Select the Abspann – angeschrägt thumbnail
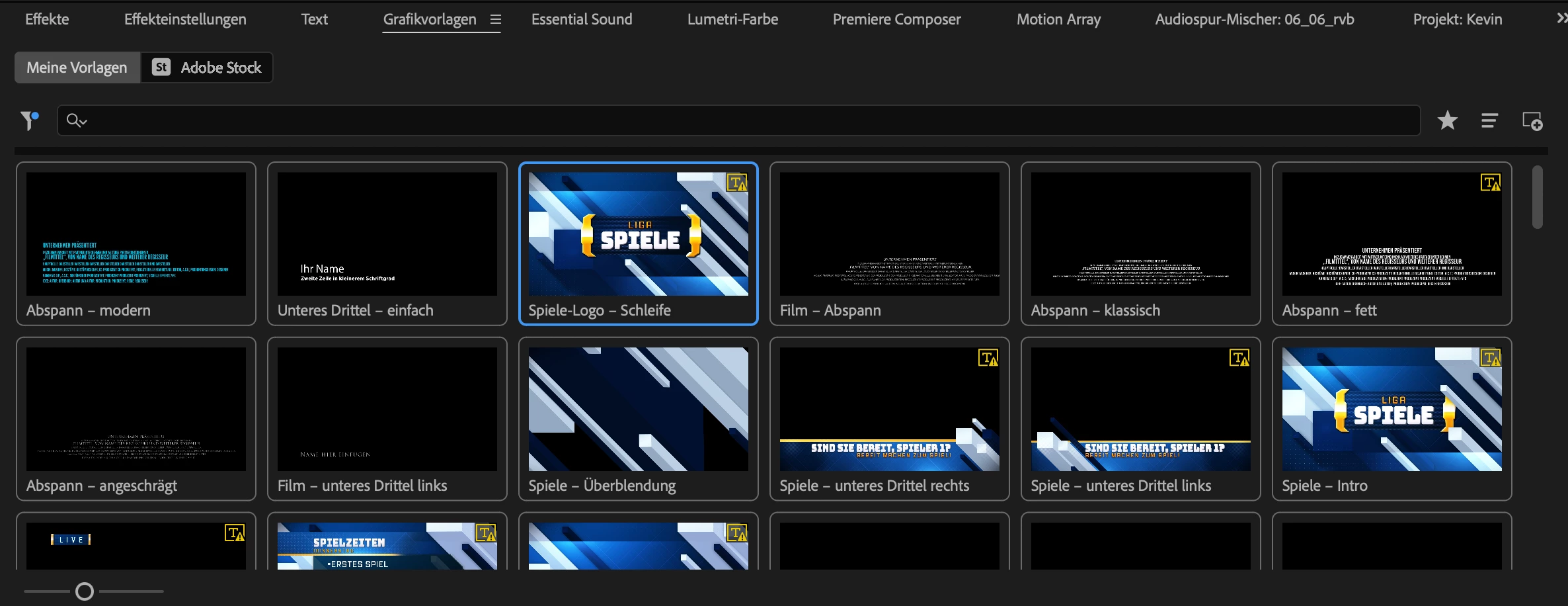1568x606 pixels. (x=136, y=410)
